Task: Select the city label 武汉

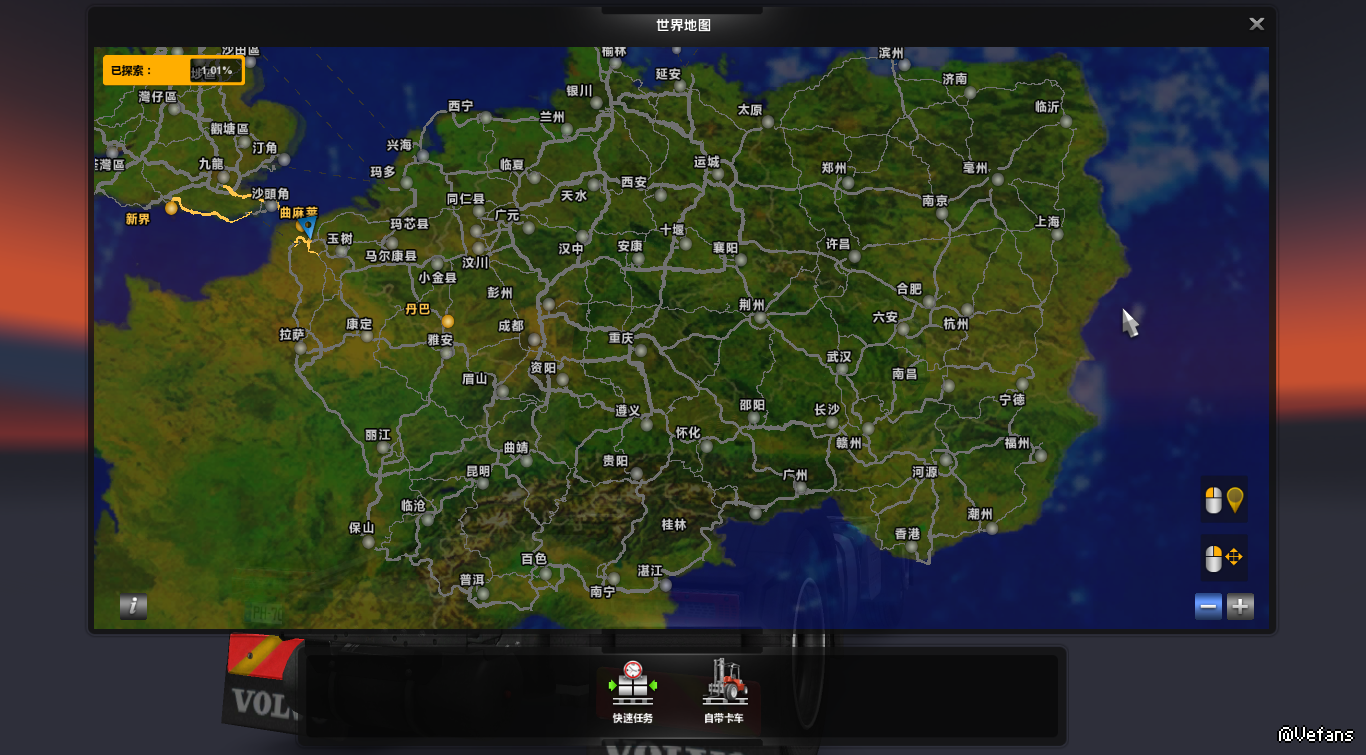Action: coord(839,357)
